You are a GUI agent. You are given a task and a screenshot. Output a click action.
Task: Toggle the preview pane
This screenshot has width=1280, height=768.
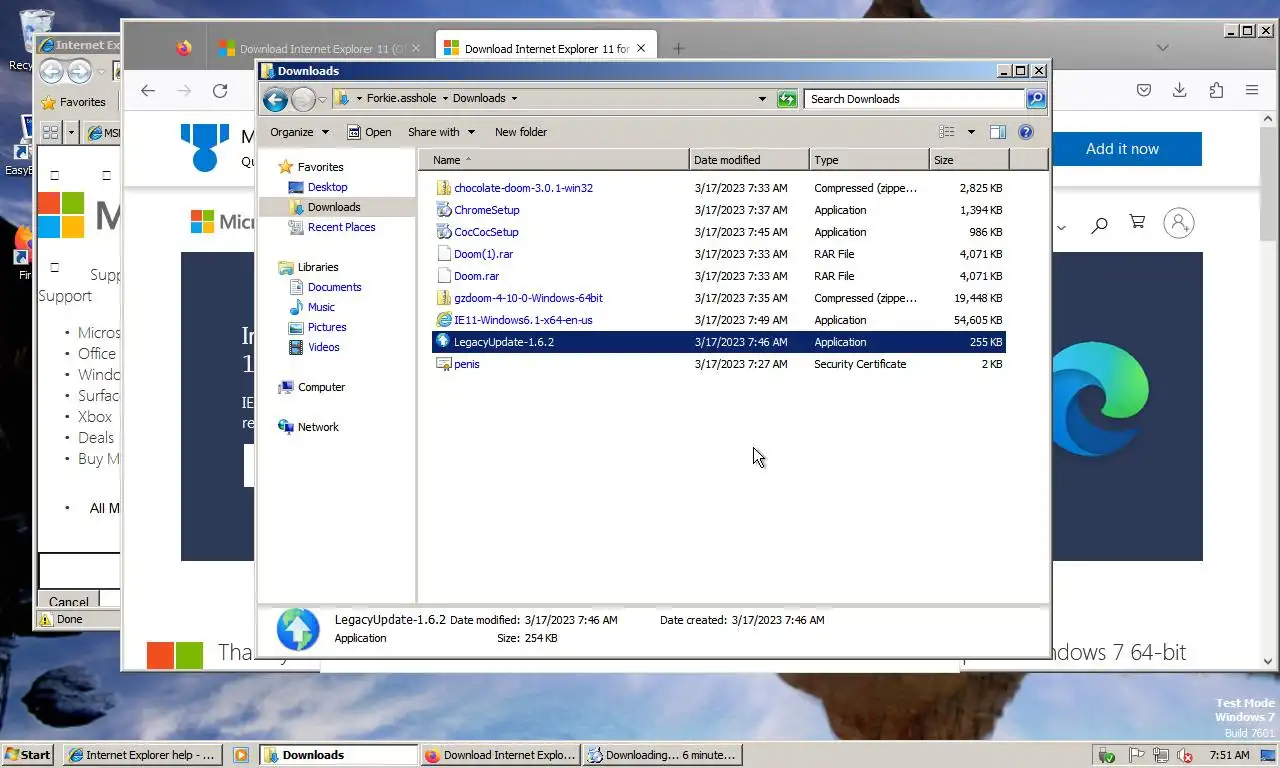(x=997, y=132)
